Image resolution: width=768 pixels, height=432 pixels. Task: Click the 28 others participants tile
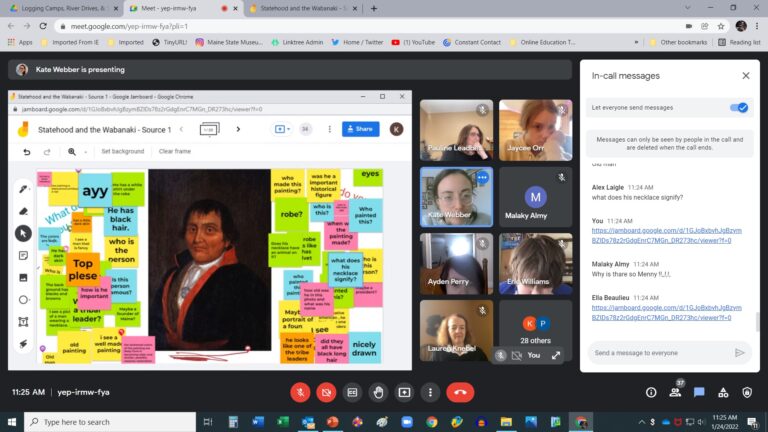pos(535,331)
